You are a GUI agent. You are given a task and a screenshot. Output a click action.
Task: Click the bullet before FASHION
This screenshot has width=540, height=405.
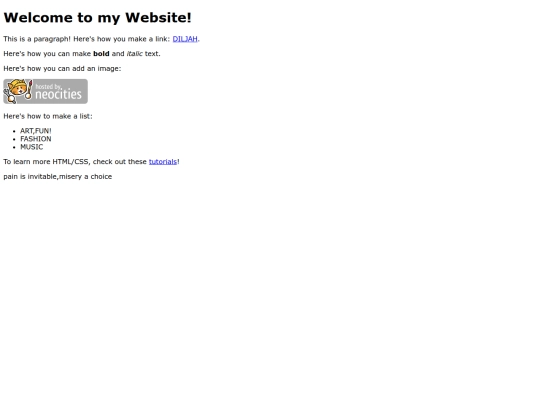(14, 139)
